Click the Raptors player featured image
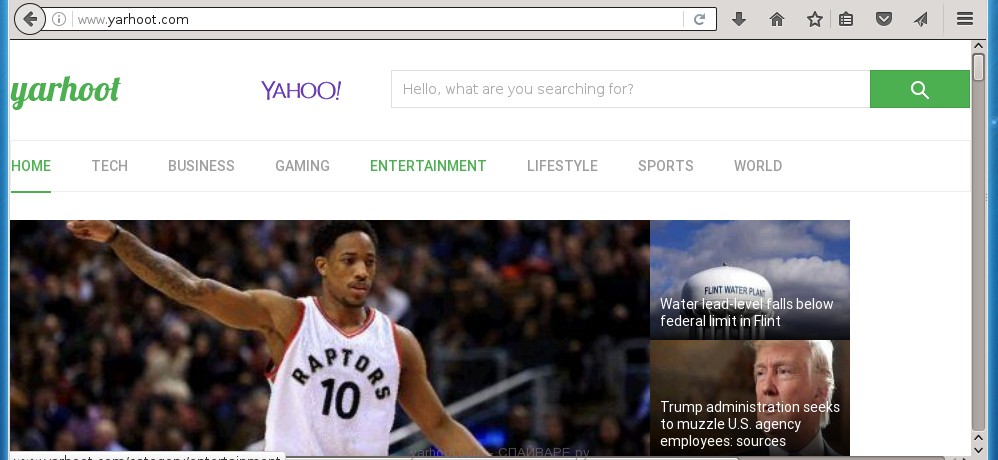Image resolution: width=998 pixels, height=460 pixels. (329, 338)
